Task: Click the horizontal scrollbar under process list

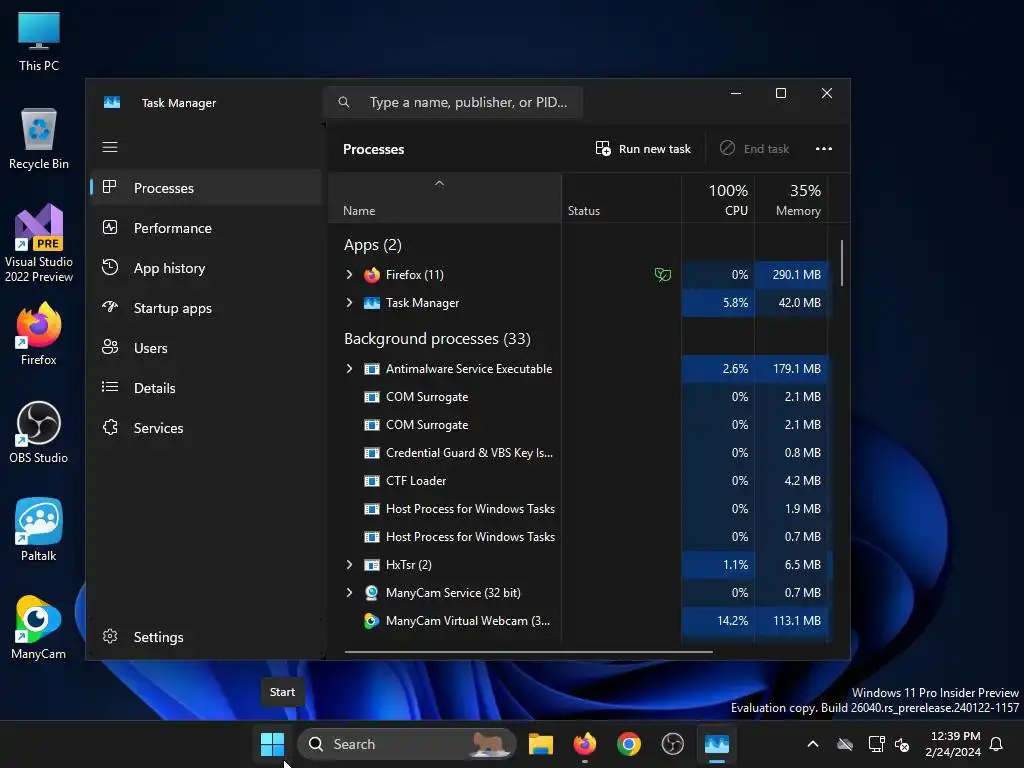Action: [x=528, y=651]
